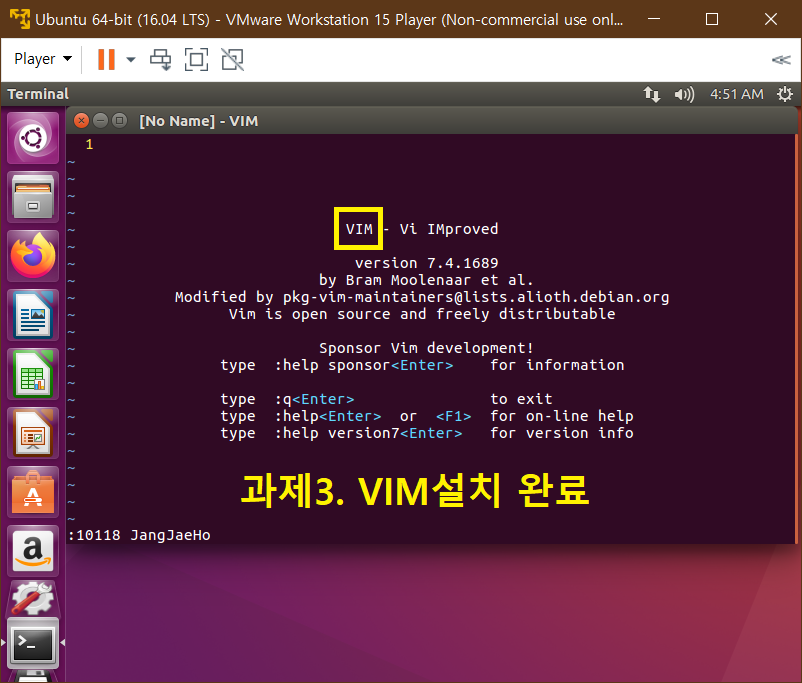Screen dimensions: 802x683
Task: Open the Player menu in VMware
Action: (x=43, y=59)
